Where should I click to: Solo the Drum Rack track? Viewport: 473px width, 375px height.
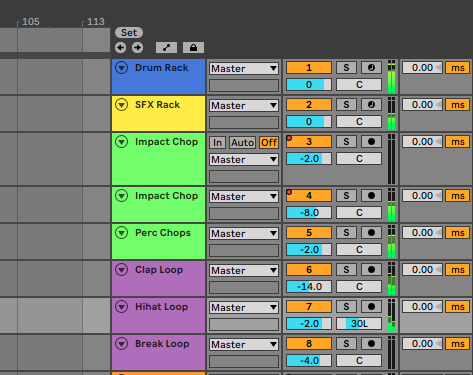(346, 68)
